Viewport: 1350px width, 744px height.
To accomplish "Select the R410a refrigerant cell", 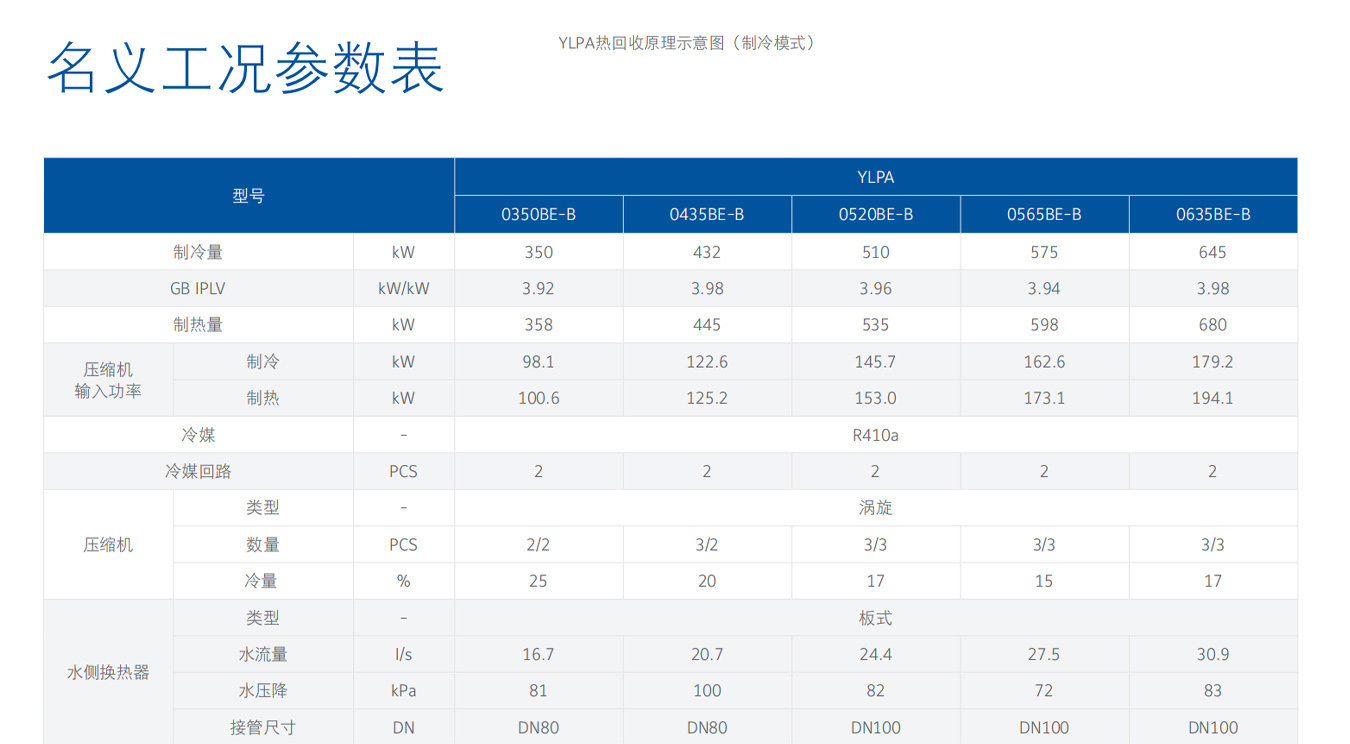I will pyautogui.click(x=875, y=435).
